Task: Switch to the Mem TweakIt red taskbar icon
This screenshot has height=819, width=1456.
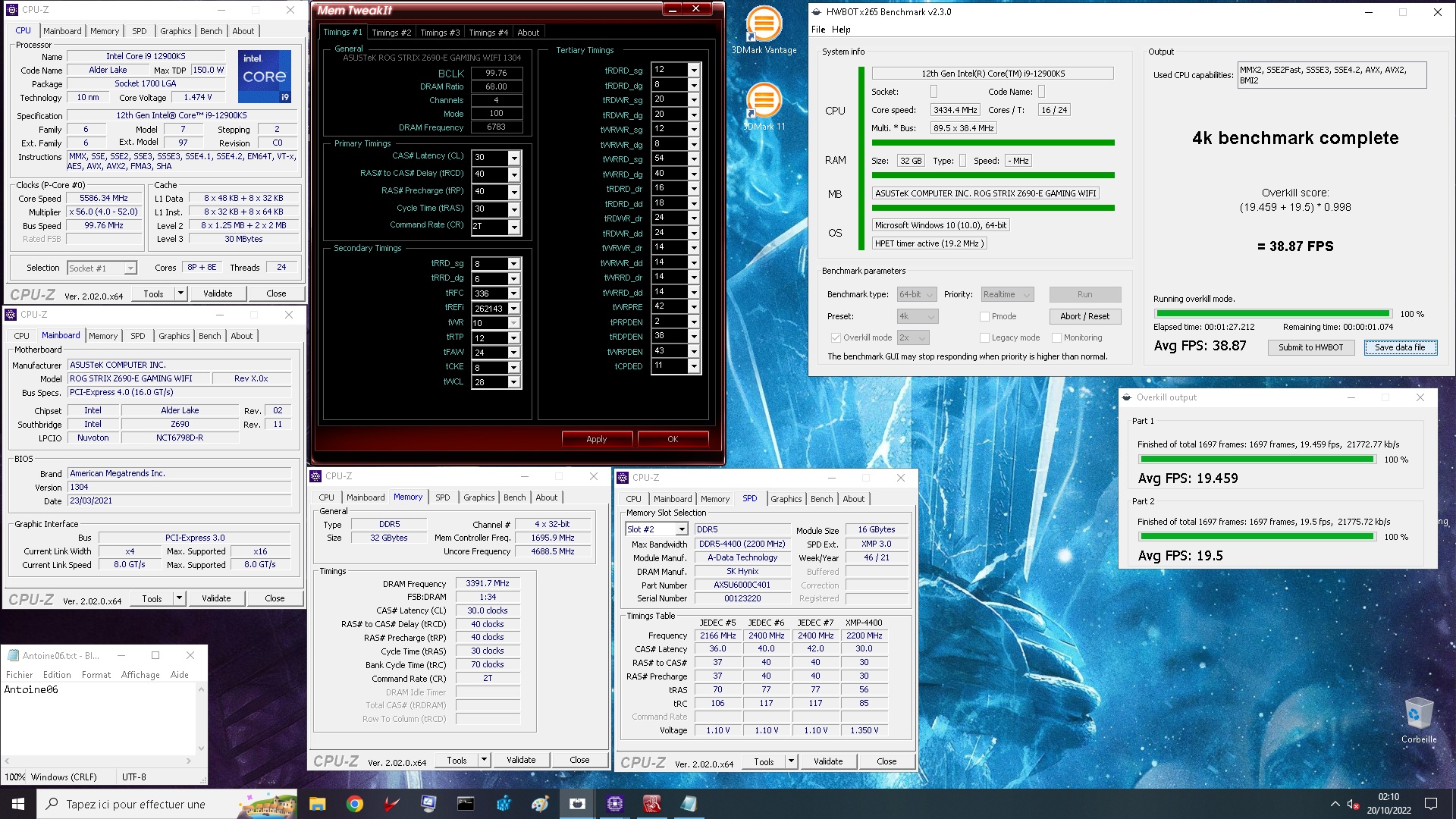Action: pos(651,804)
